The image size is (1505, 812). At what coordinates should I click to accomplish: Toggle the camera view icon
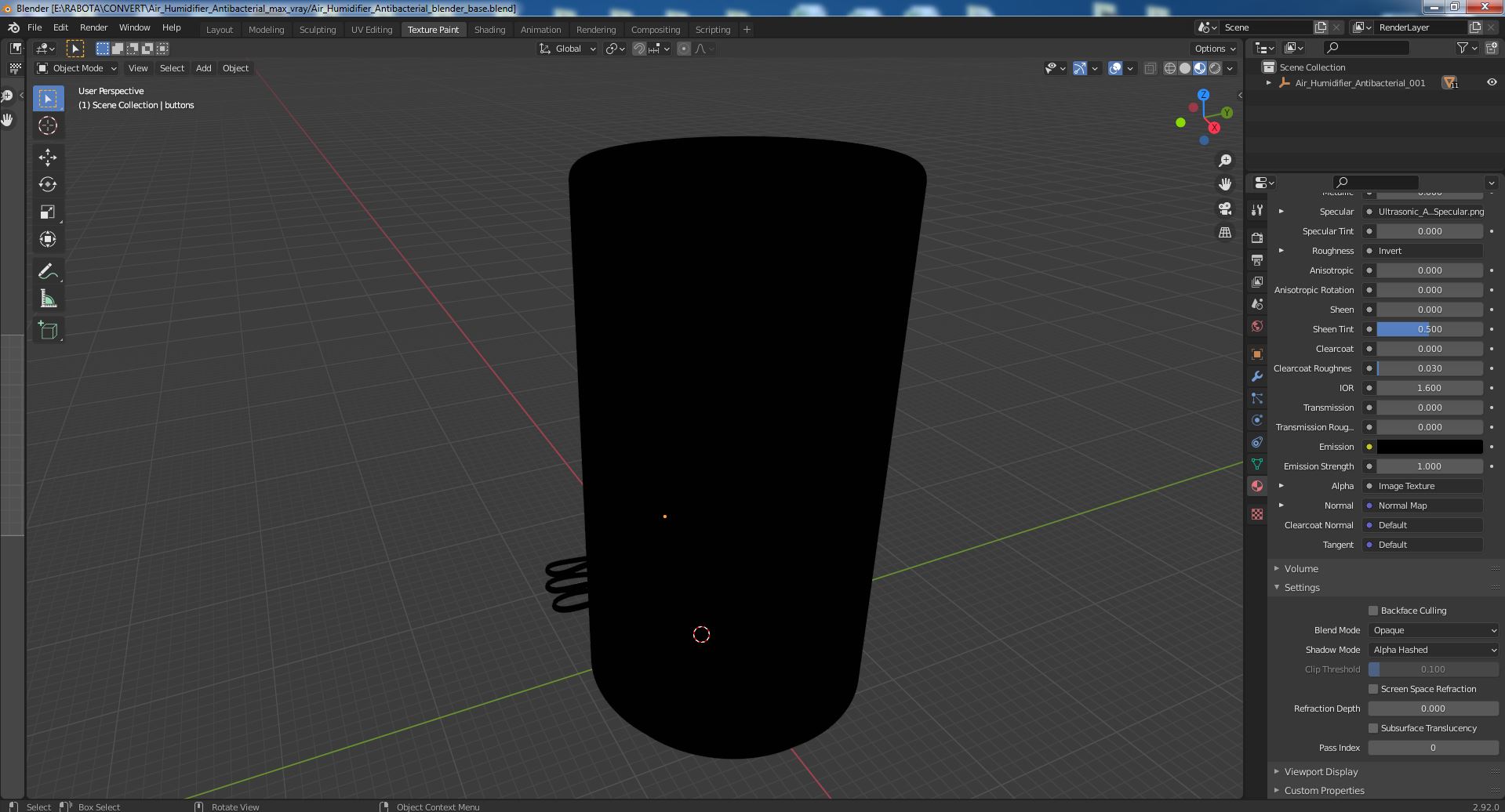click(1225, 208)
